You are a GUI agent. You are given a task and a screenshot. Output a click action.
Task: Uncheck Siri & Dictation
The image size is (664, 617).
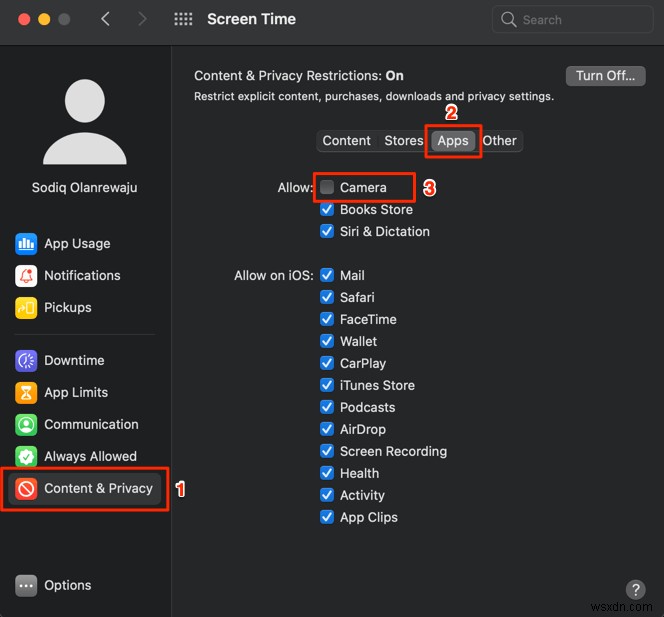327,231
